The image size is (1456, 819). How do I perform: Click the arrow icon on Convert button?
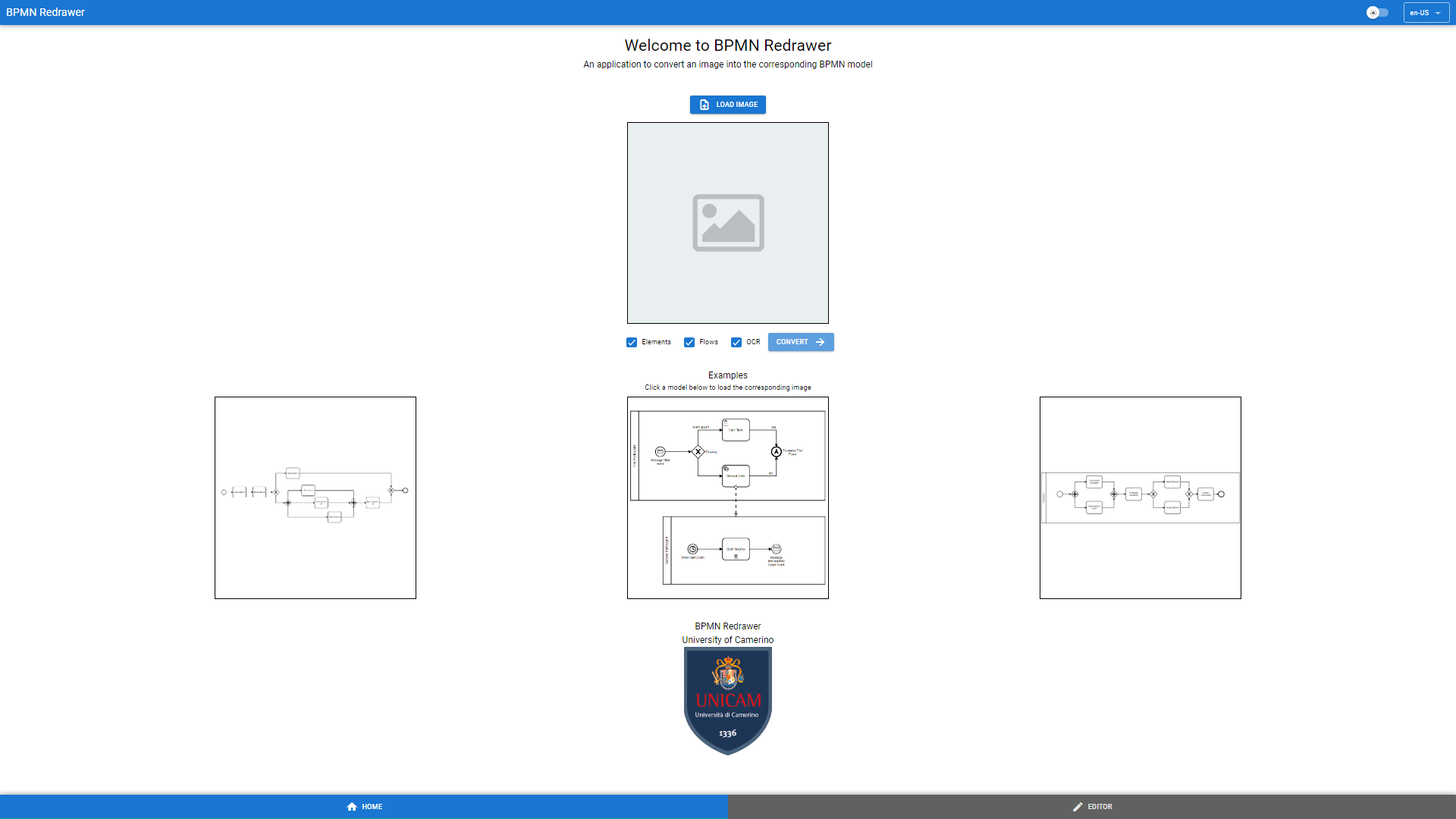pos(820,342)
